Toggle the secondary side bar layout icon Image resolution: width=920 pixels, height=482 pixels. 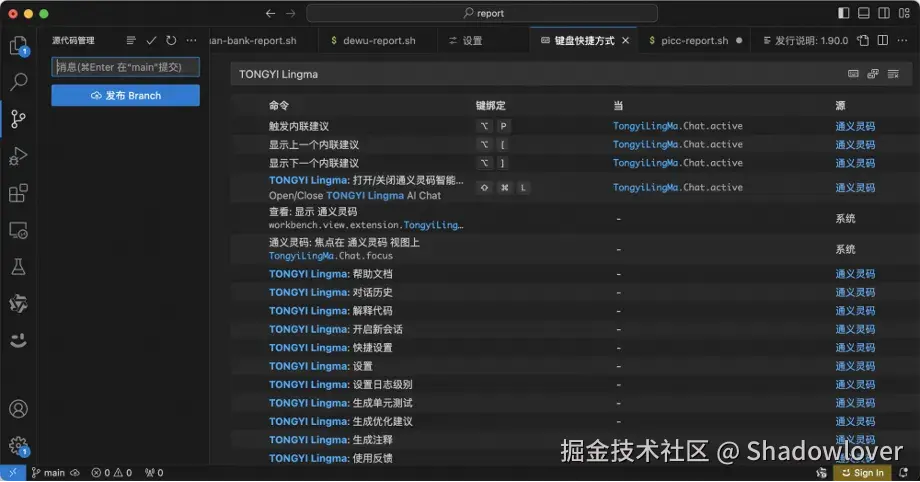884,13
